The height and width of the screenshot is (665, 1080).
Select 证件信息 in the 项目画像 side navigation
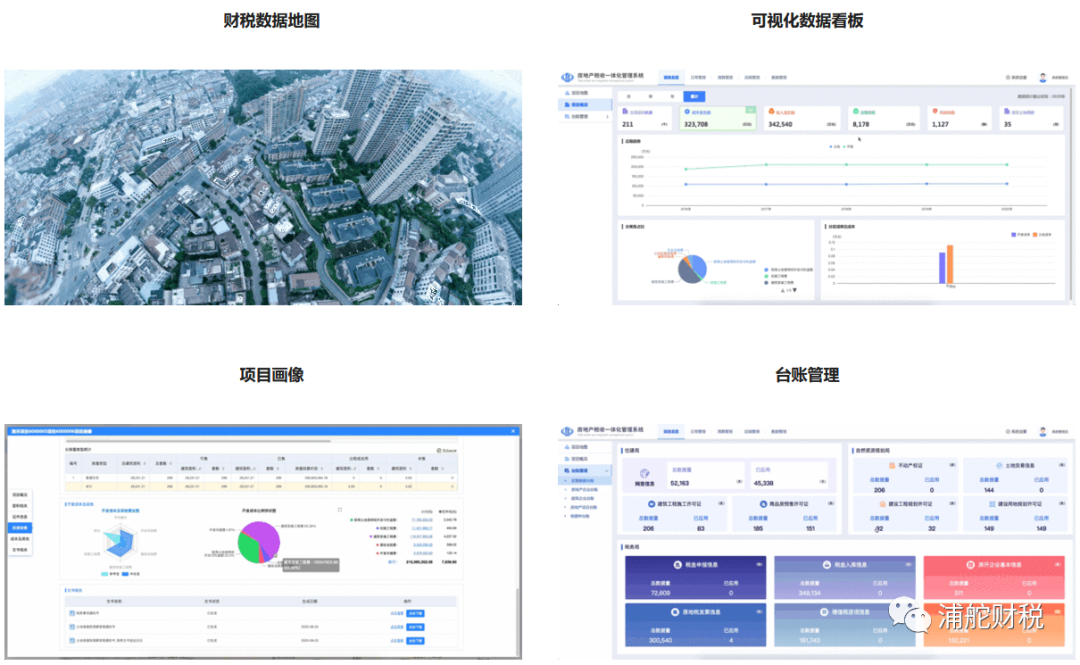tap(20, 517)
